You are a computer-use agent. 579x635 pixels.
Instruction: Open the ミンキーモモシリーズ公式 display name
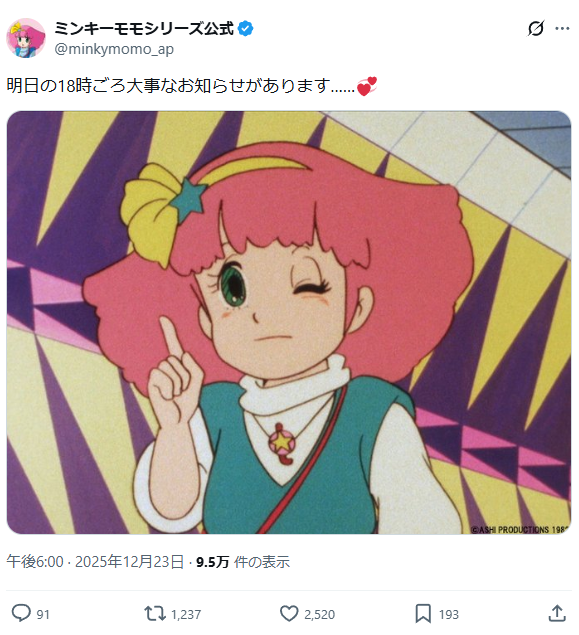click(x=144, y=28)
